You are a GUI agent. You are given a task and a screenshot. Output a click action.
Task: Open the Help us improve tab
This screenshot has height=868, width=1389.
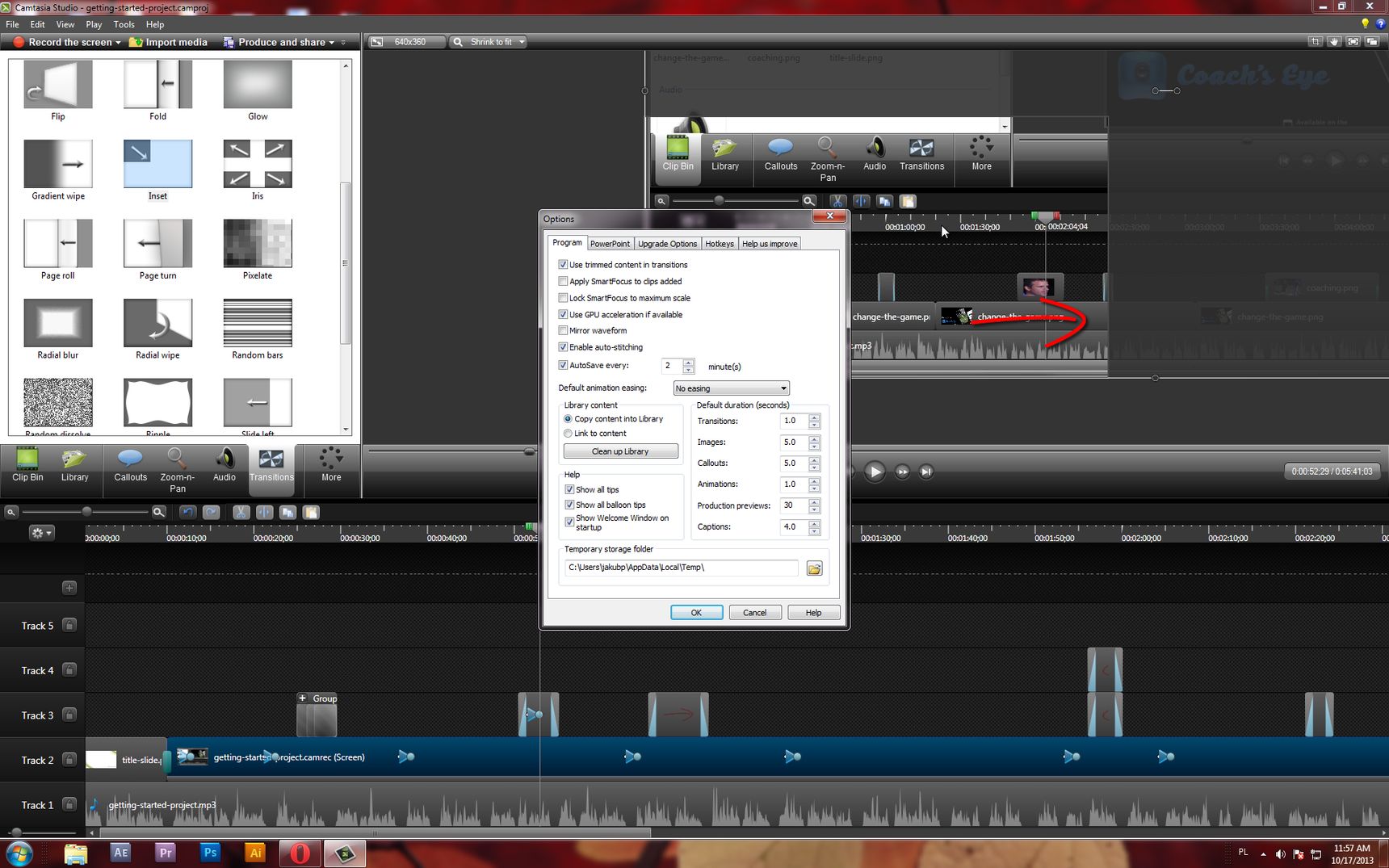click(x=770, y=244)
